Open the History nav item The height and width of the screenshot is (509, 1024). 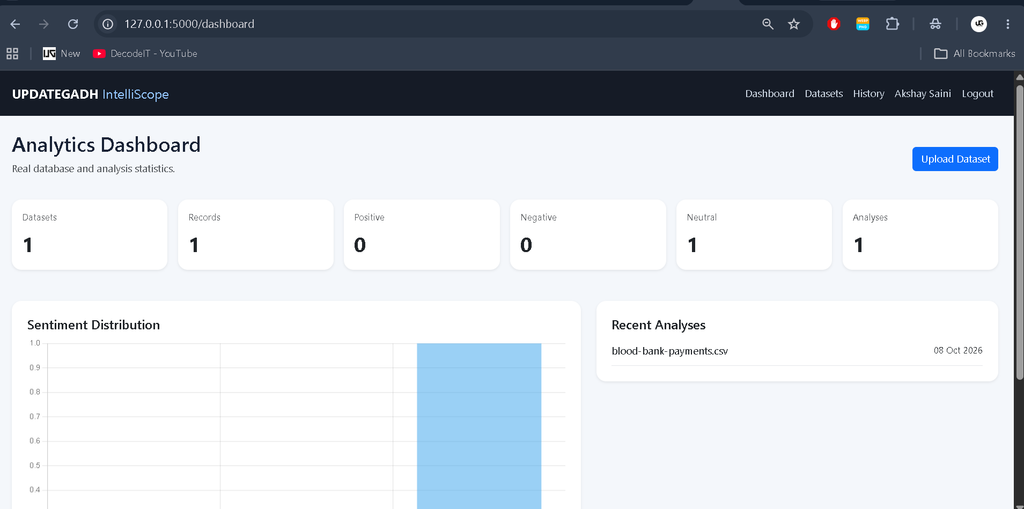(x=869, y=94)
